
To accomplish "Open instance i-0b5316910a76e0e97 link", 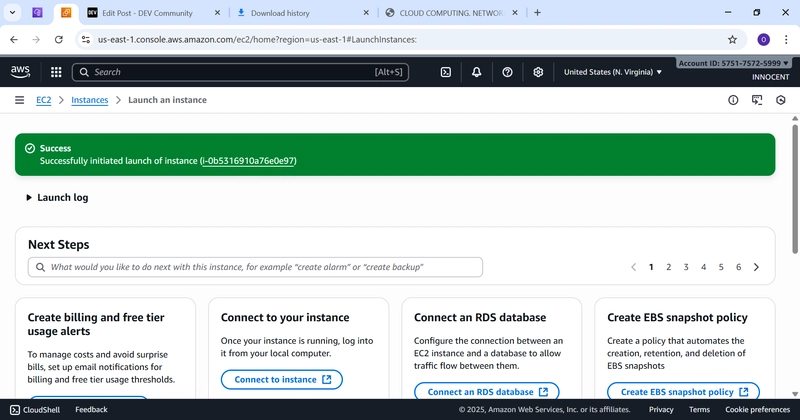I will point(248,161).
